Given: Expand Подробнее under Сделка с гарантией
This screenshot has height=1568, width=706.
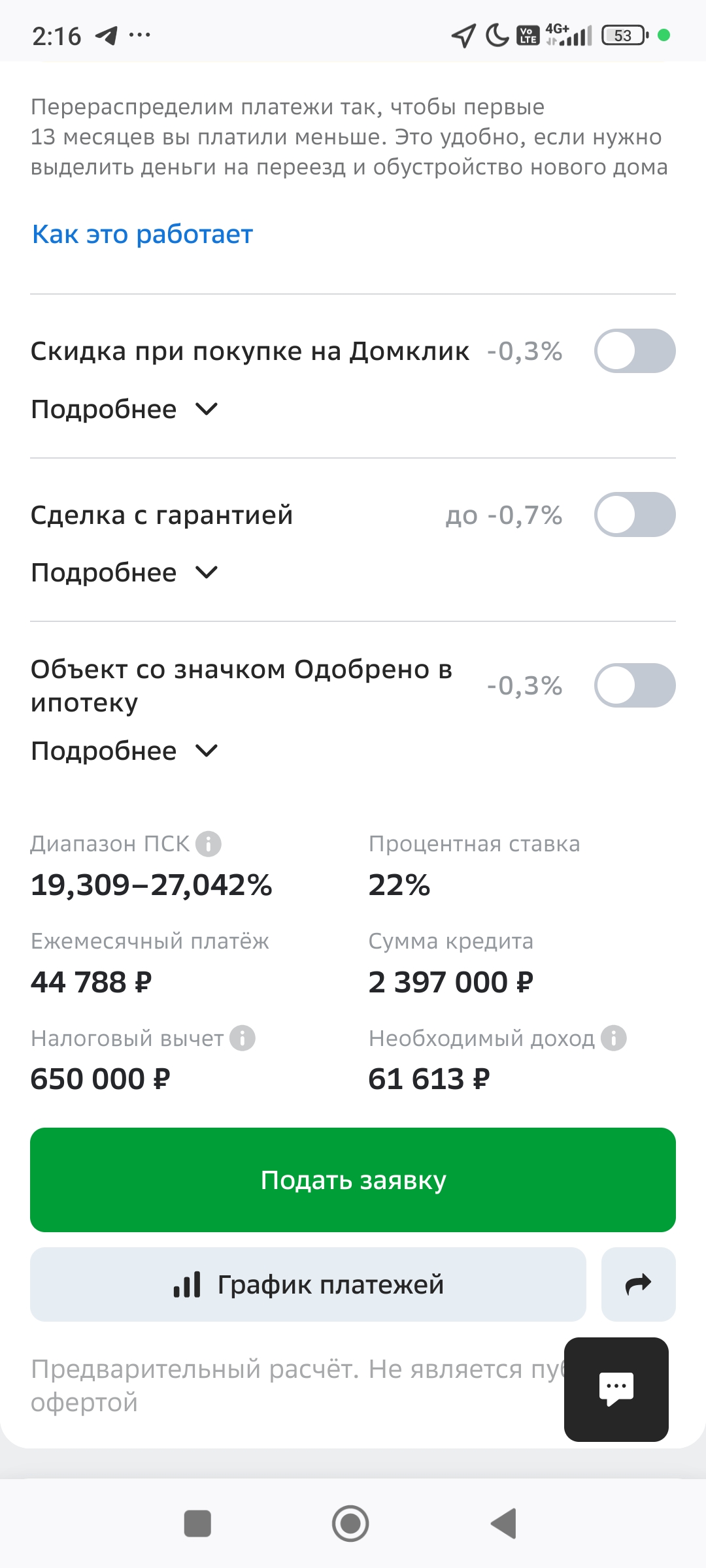Looking at the screenshot, I should 124,573.
